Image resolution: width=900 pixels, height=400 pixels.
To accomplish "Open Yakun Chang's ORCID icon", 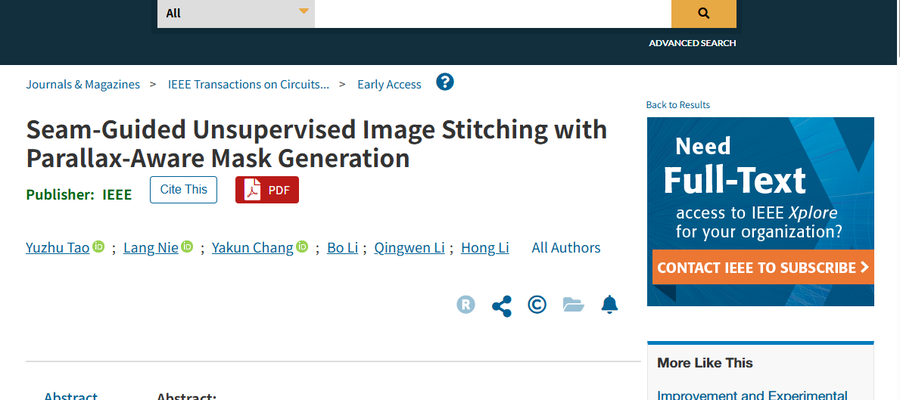I will pos(302,247).
